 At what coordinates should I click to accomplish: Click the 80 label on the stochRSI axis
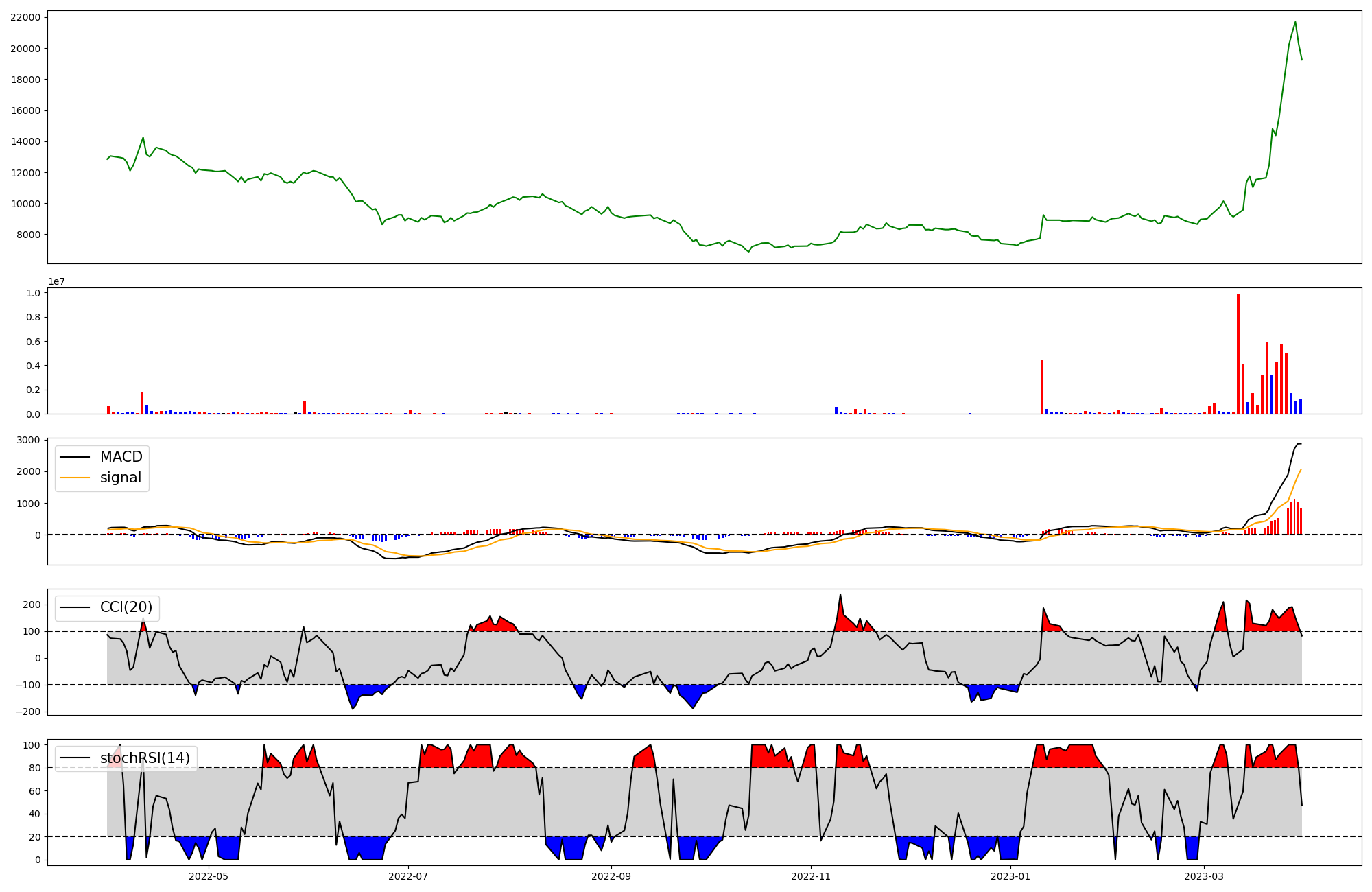(34, 768)
